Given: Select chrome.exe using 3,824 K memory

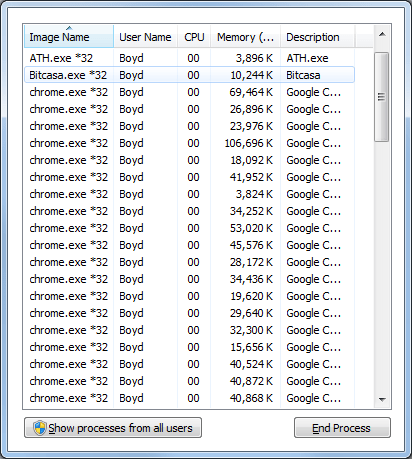Looking at the screenshot, I should 189,194.
